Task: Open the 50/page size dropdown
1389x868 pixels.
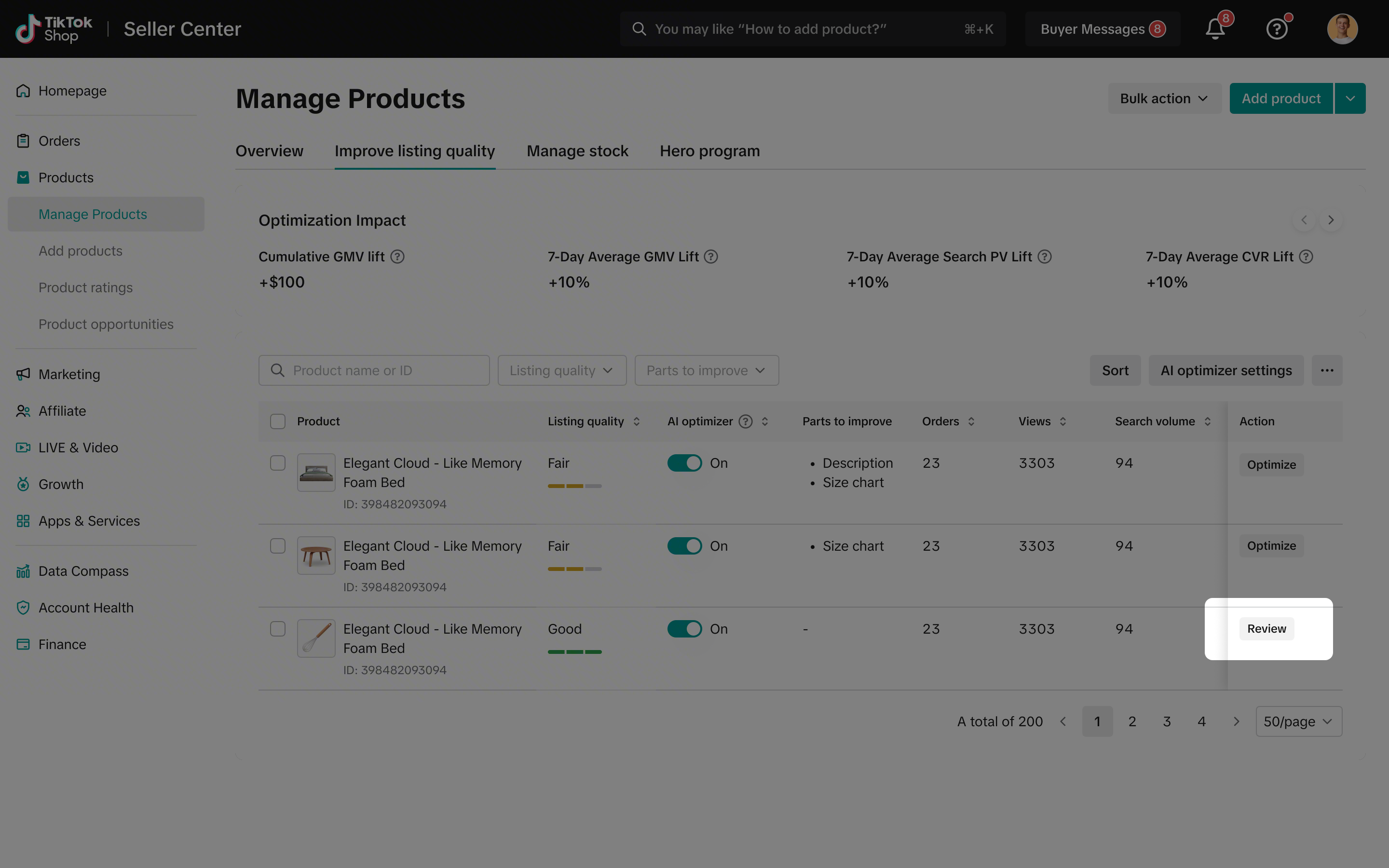Action: 1298,721
